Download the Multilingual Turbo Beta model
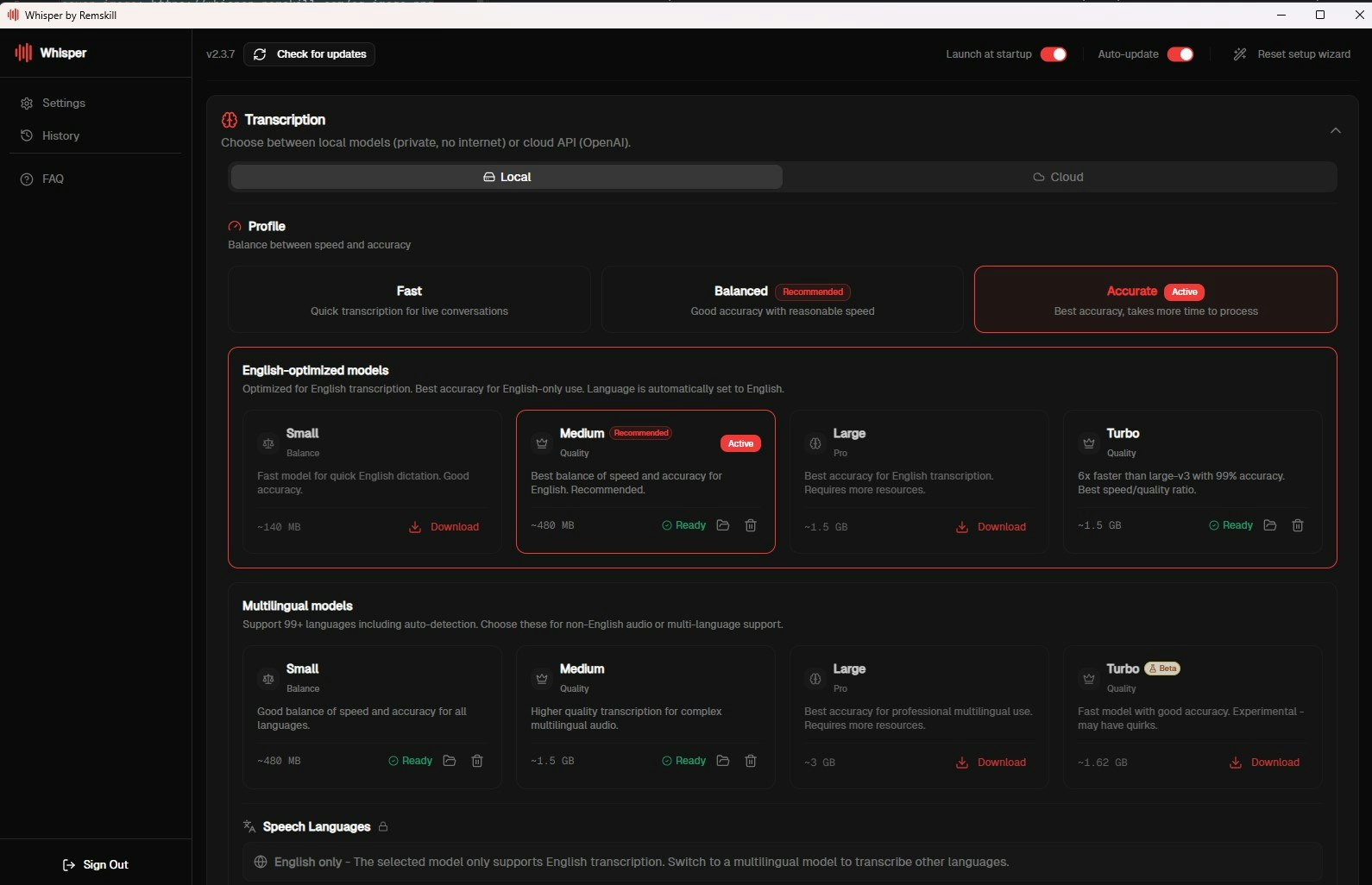This screenshot has width=1372, height=885. click(x=1264, y=763)
